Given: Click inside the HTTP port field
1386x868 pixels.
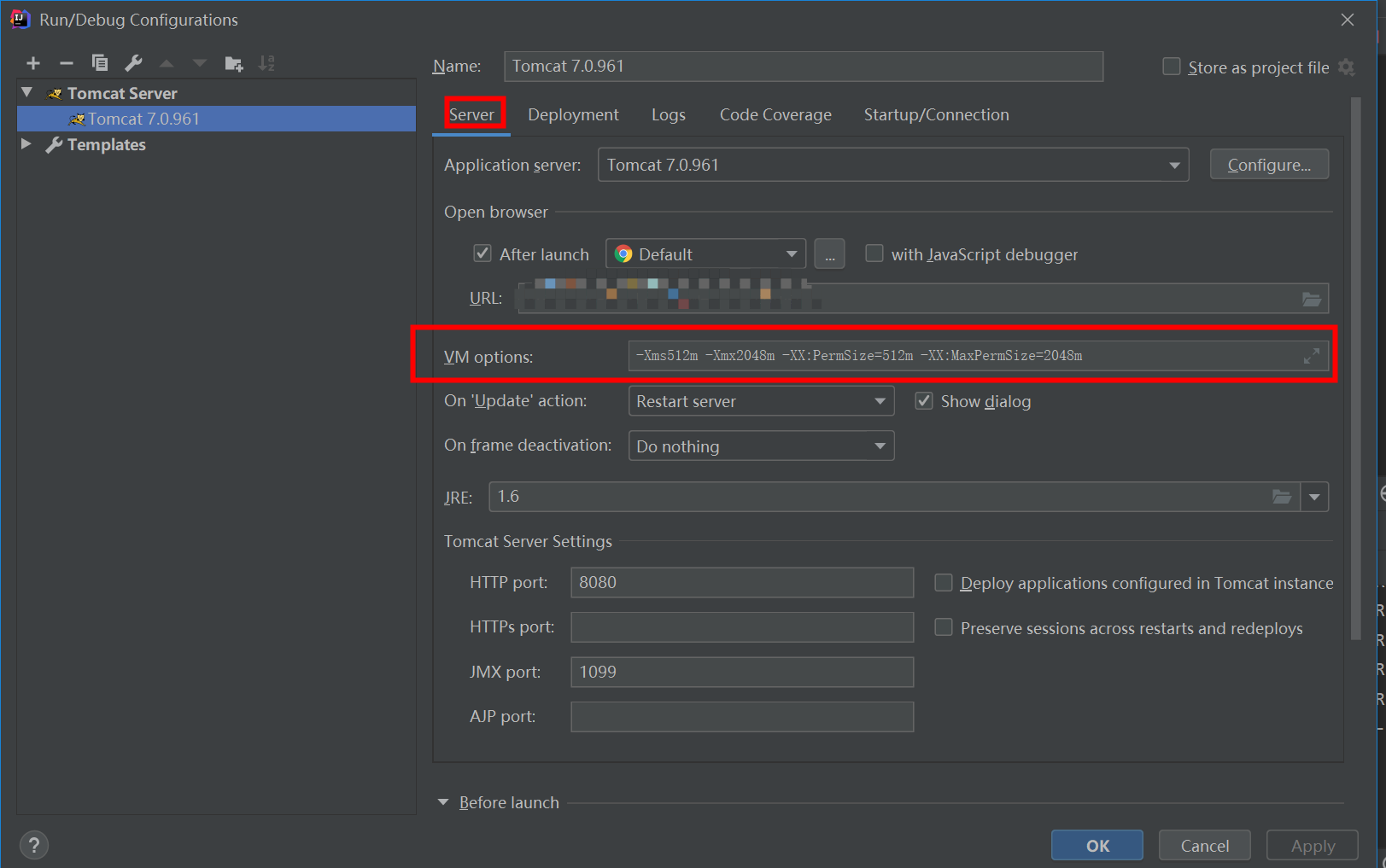Looking at the screenshot, I should coord(741,582).
